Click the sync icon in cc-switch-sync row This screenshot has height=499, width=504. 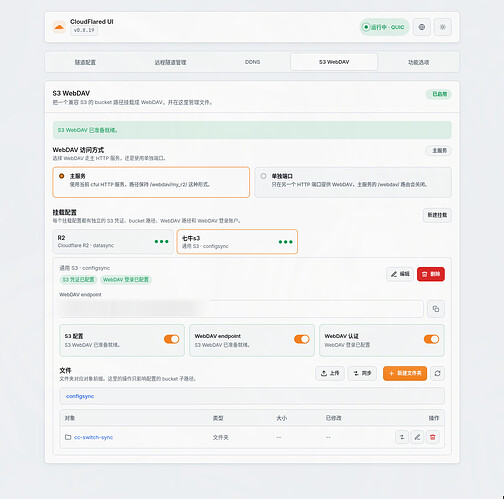point(402,437)
